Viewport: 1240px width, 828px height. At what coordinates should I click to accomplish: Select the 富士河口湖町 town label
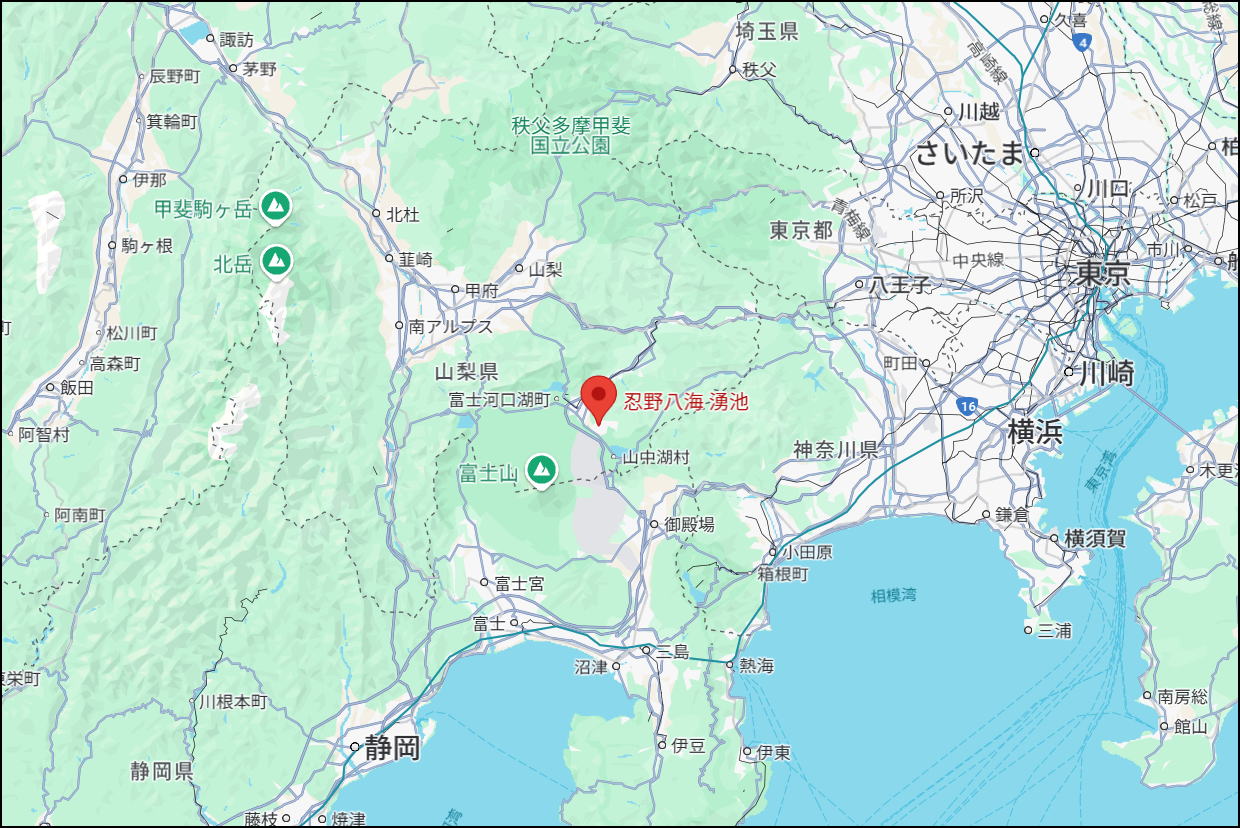500,399
